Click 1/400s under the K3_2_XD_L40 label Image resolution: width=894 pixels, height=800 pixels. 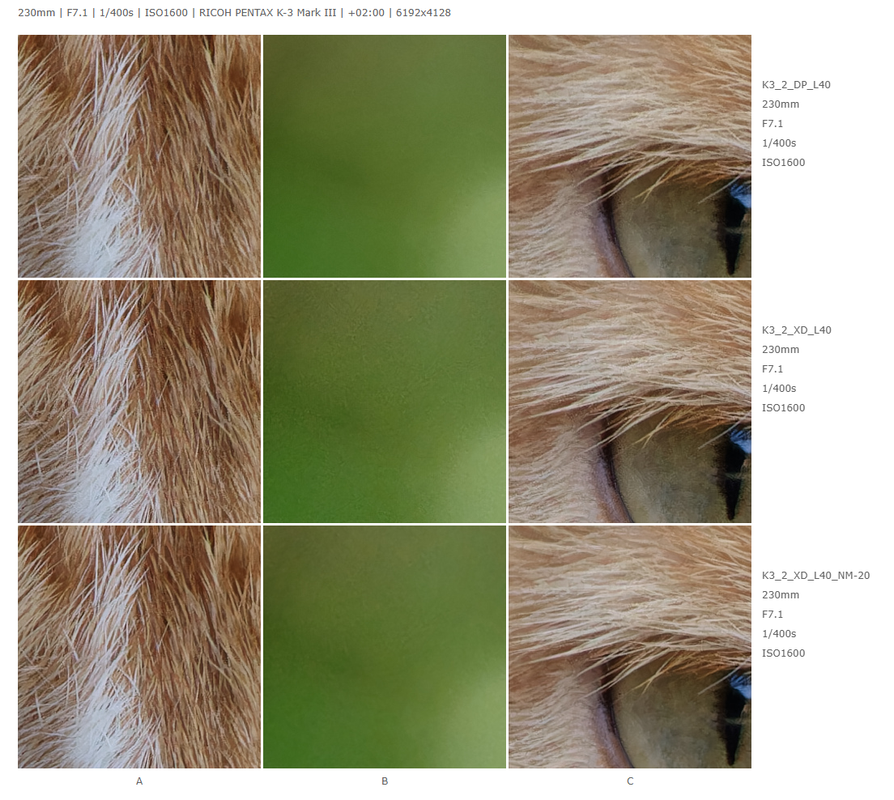coord(779,388)
